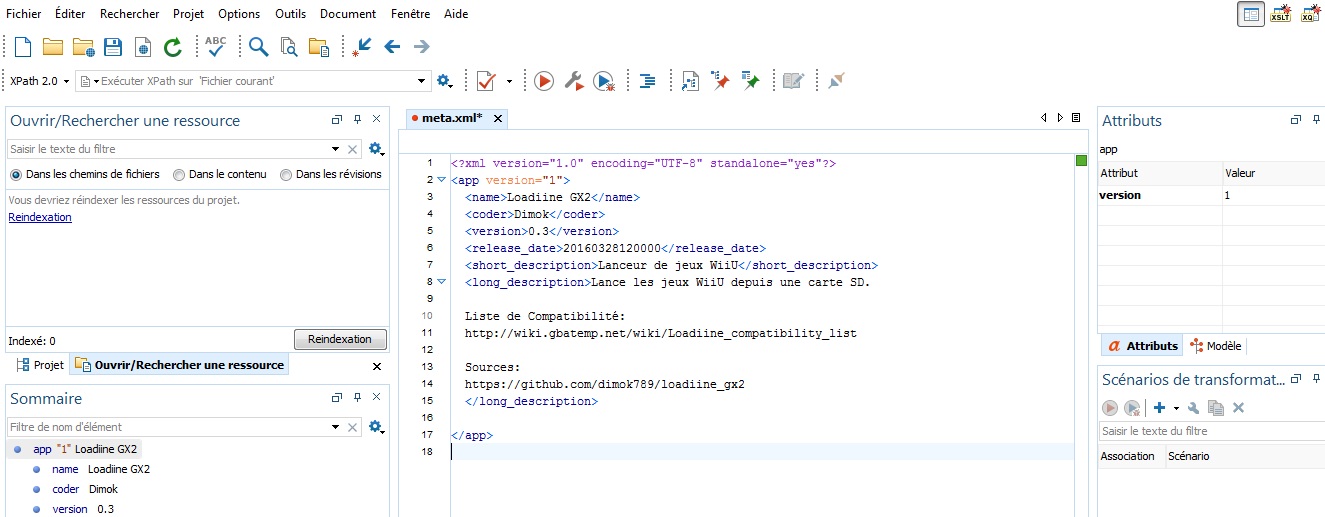Click the Format and indent icon
Screen dimensions: 1325x517
(648, 81)
